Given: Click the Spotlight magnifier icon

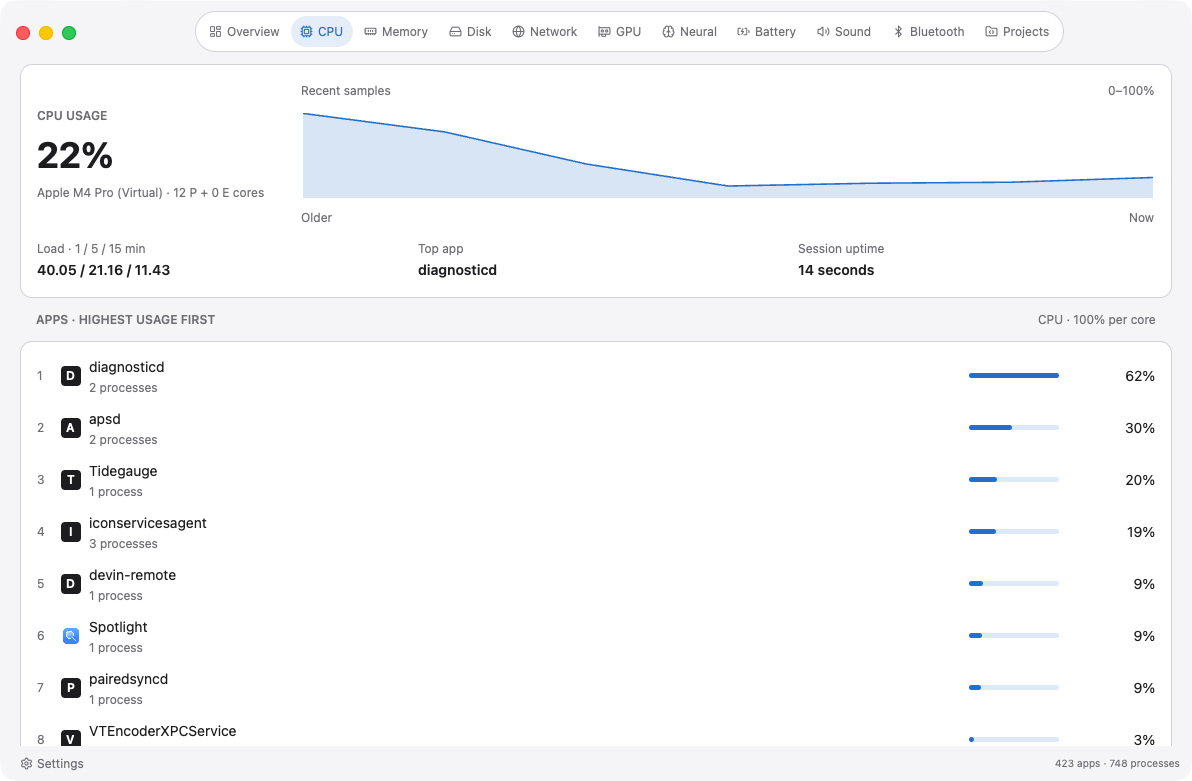Looking at the screenshot, I should pyautogui.click(x=71, y=636).
